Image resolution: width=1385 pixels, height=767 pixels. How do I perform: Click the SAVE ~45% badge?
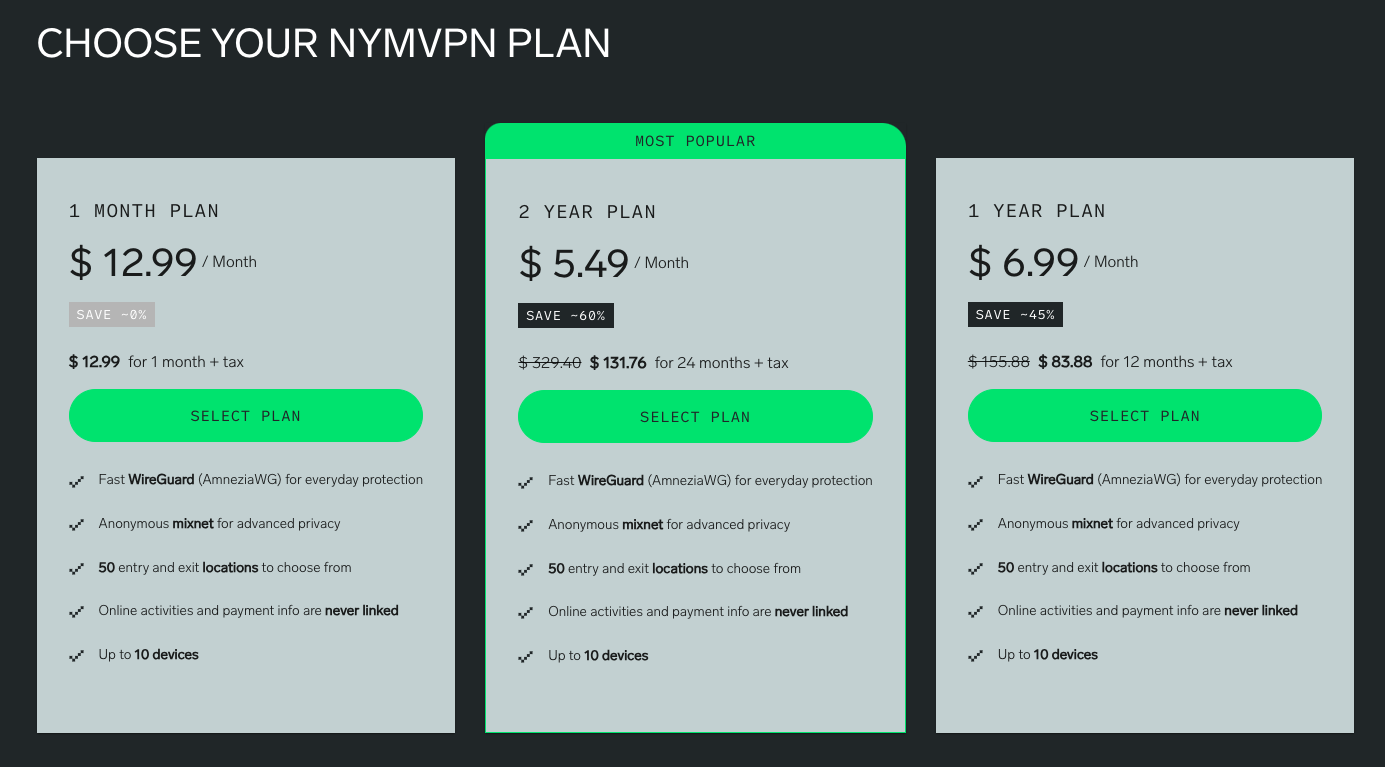click(x=1015, y=314)
